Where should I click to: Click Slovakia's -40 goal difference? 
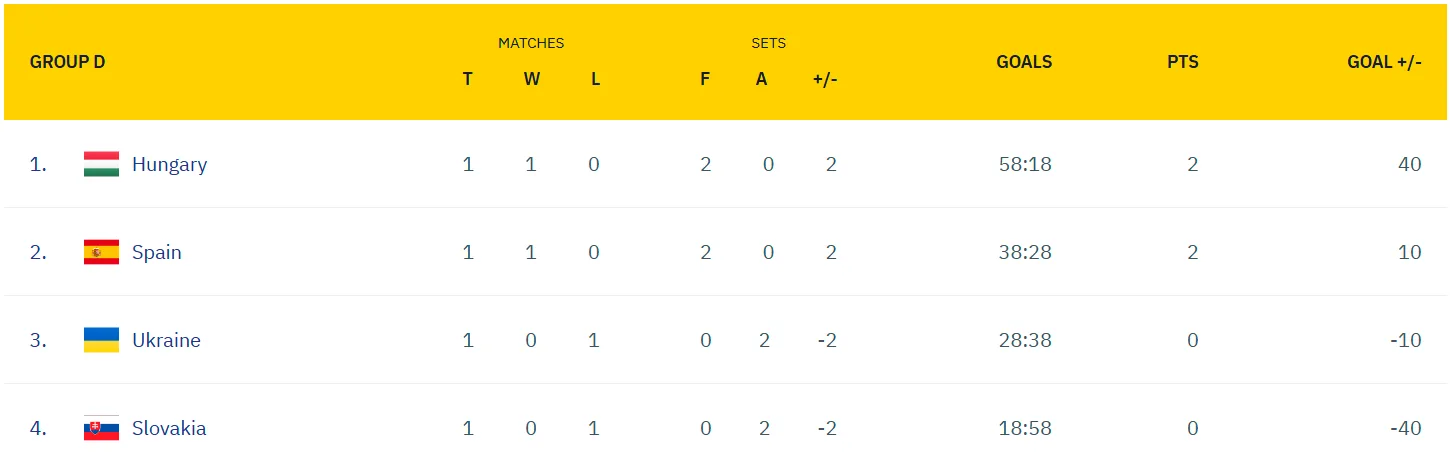[1405, 428]
